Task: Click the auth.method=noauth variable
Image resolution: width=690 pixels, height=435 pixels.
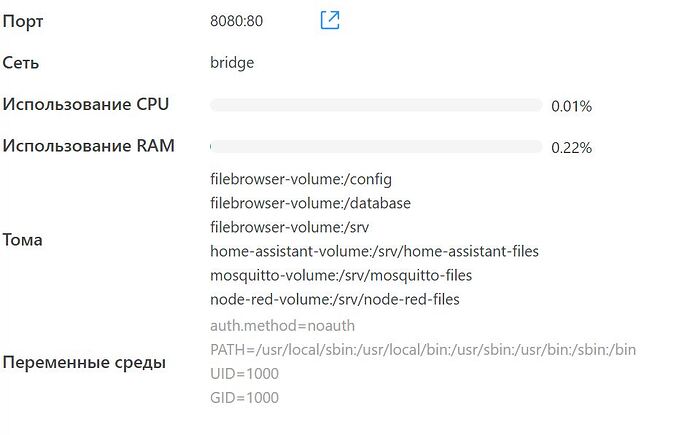Action: coord(283,326)
